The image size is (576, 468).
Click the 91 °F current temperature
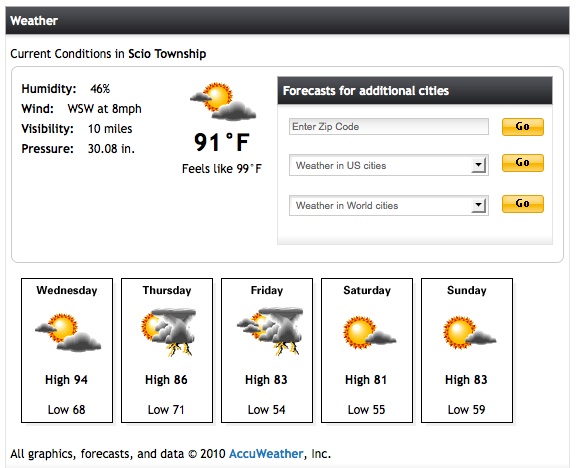[222, 143]
